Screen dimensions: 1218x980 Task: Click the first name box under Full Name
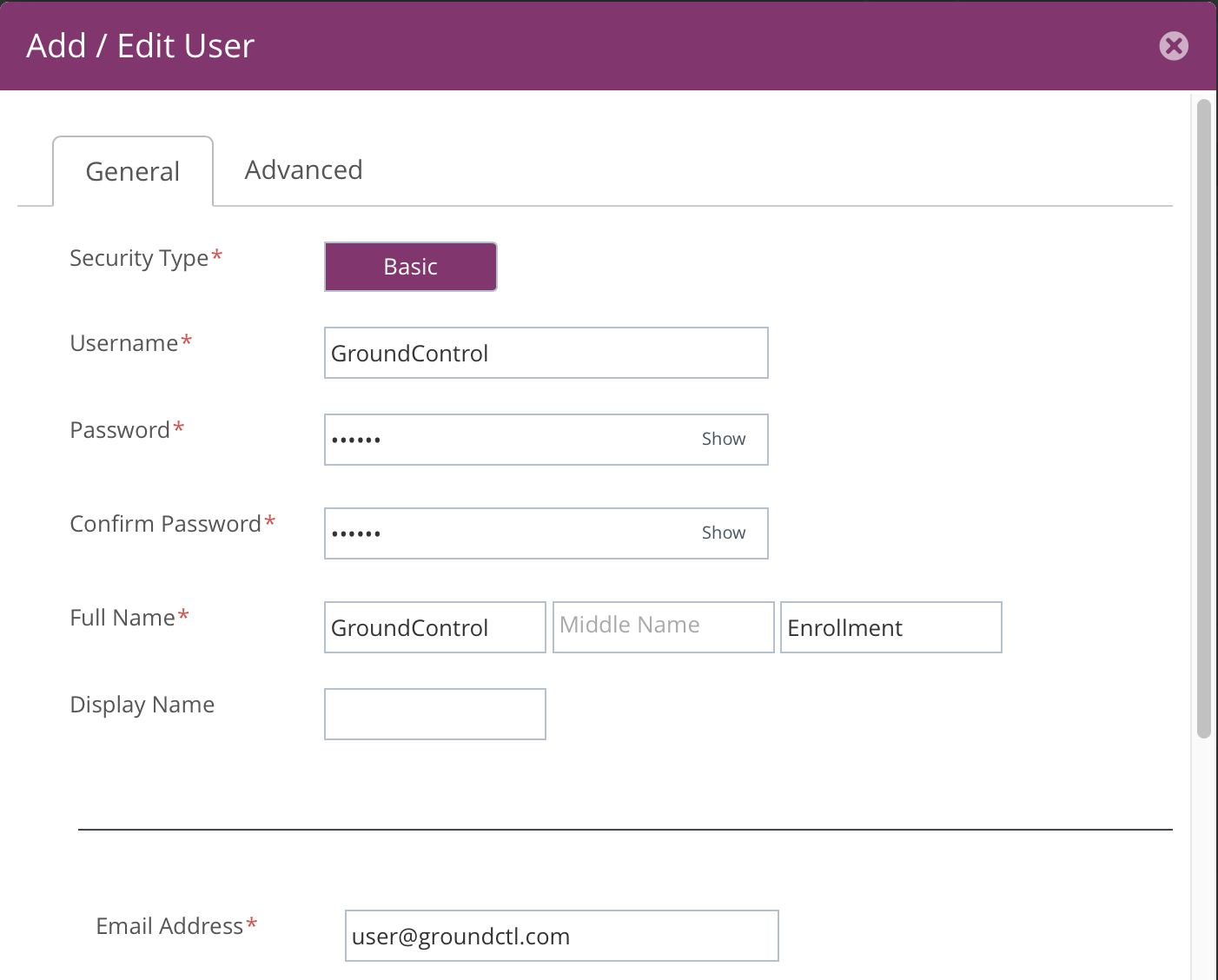[434, 627]
